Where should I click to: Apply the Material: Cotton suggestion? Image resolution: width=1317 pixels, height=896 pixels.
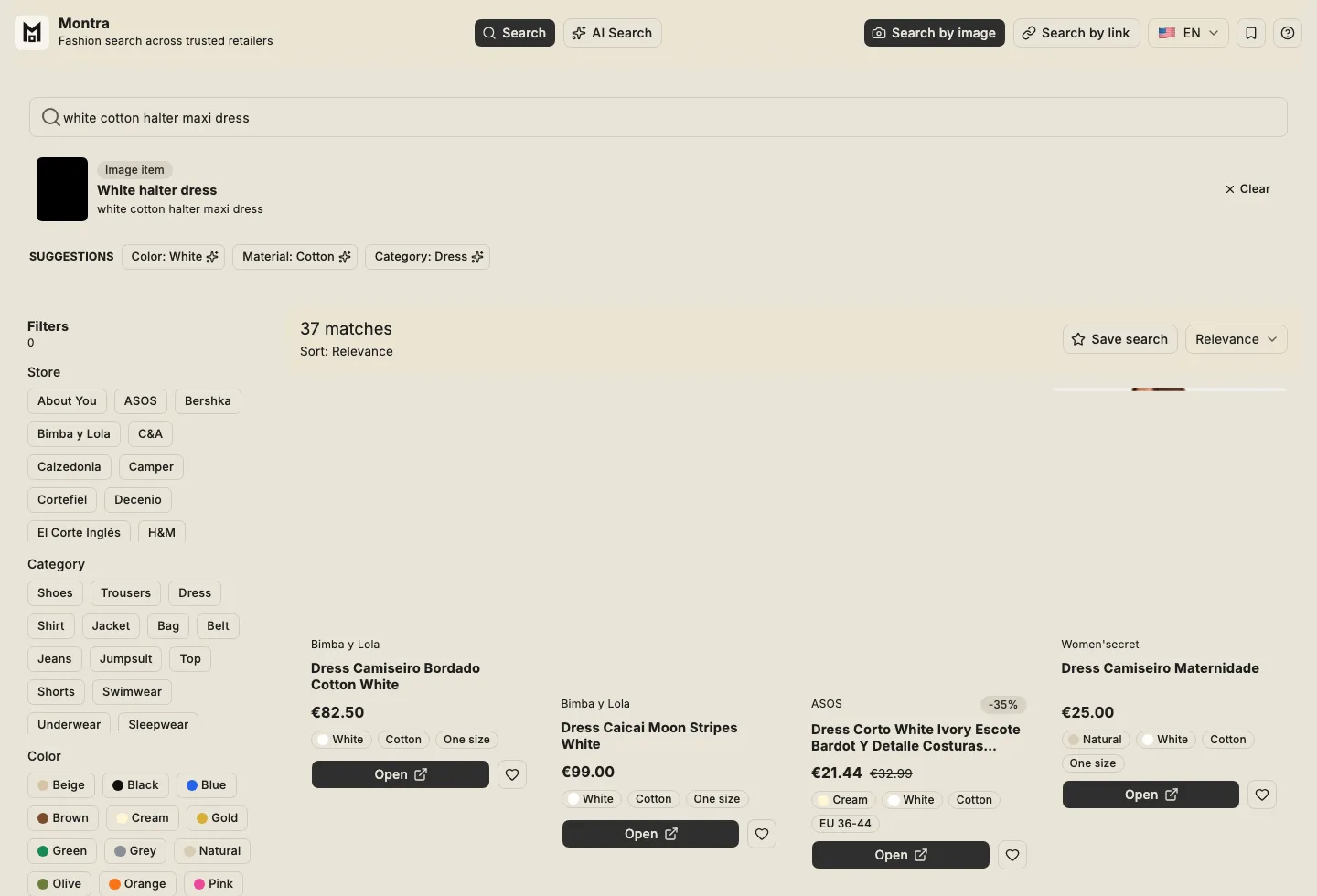tap(294, 257)
